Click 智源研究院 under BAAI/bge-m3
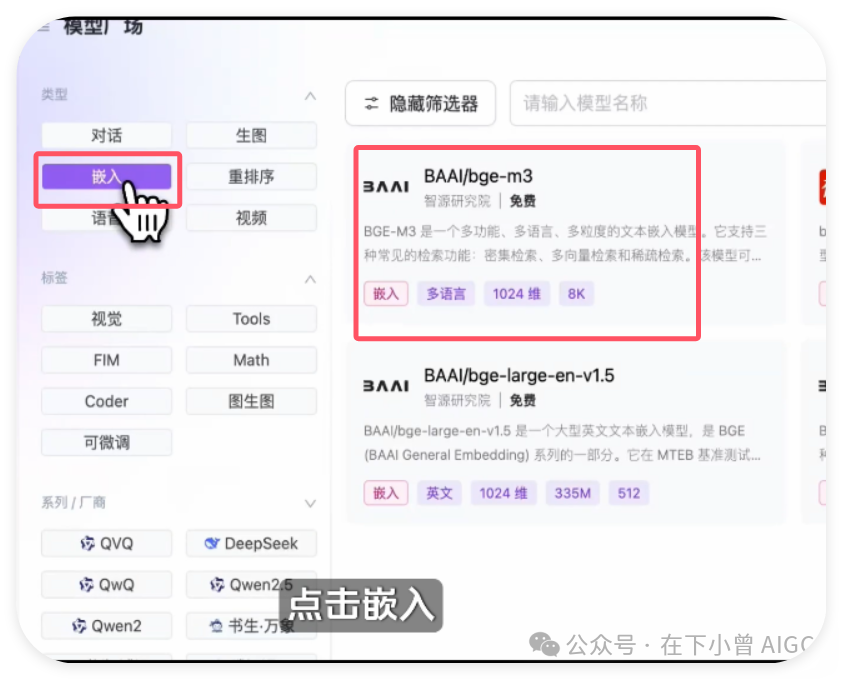Image resolution: width=842 pixels, height=679 pixels. pos(457,201)
